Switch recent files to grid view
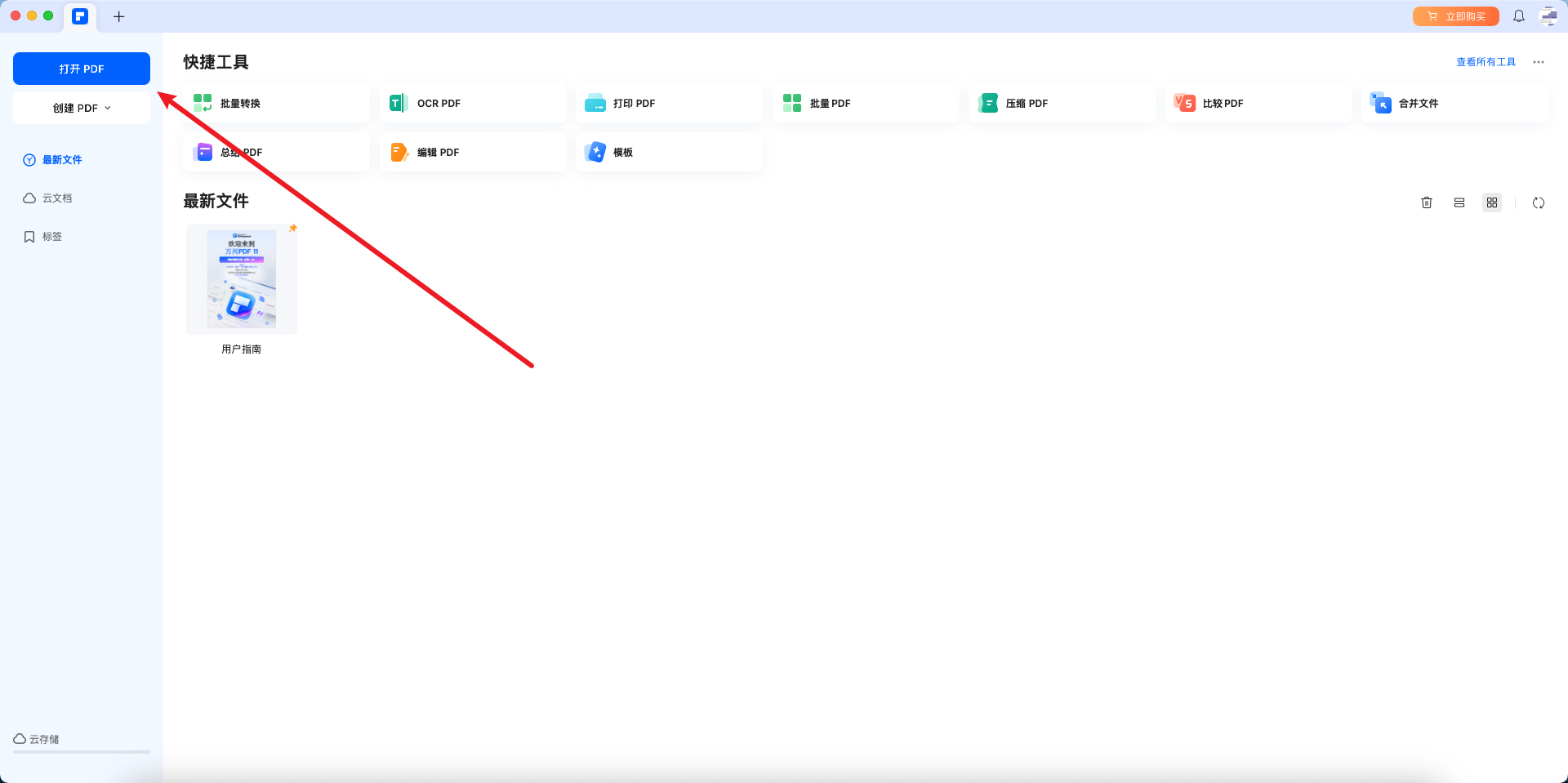 (x=1492, y=202)
